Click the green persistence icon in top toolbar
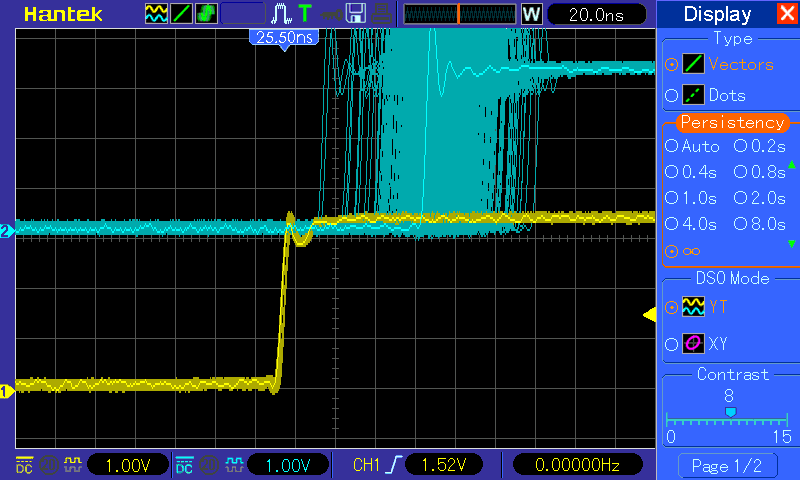 [206, 14]
